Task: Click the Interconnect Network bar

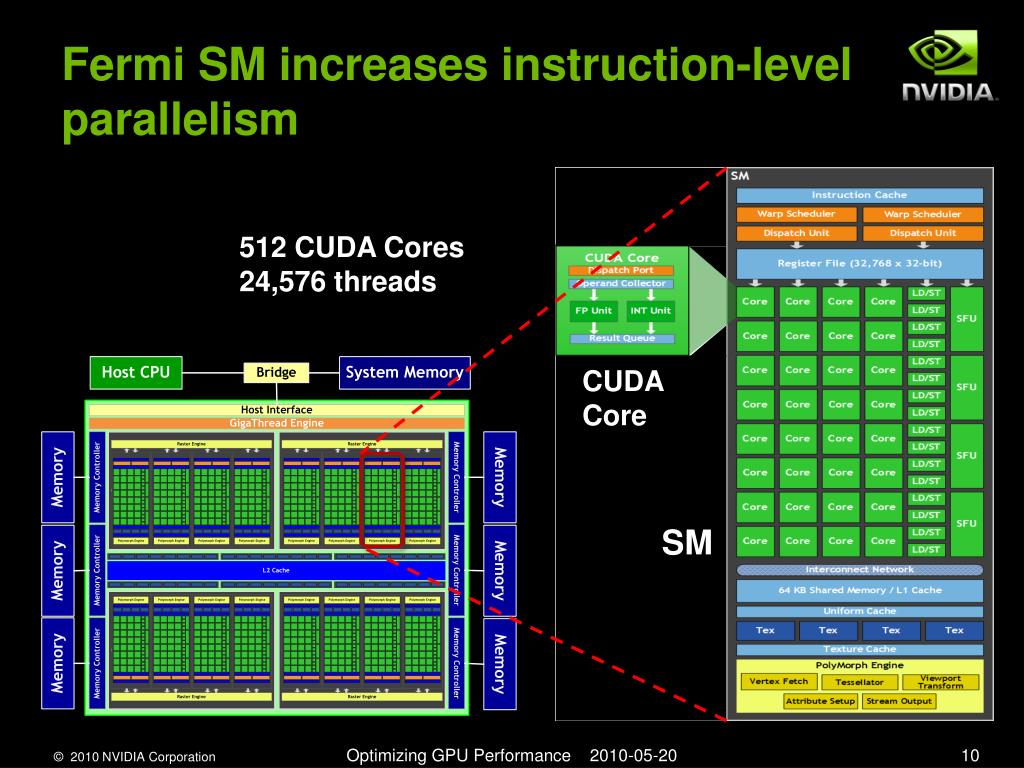Action: coord(859,569)
